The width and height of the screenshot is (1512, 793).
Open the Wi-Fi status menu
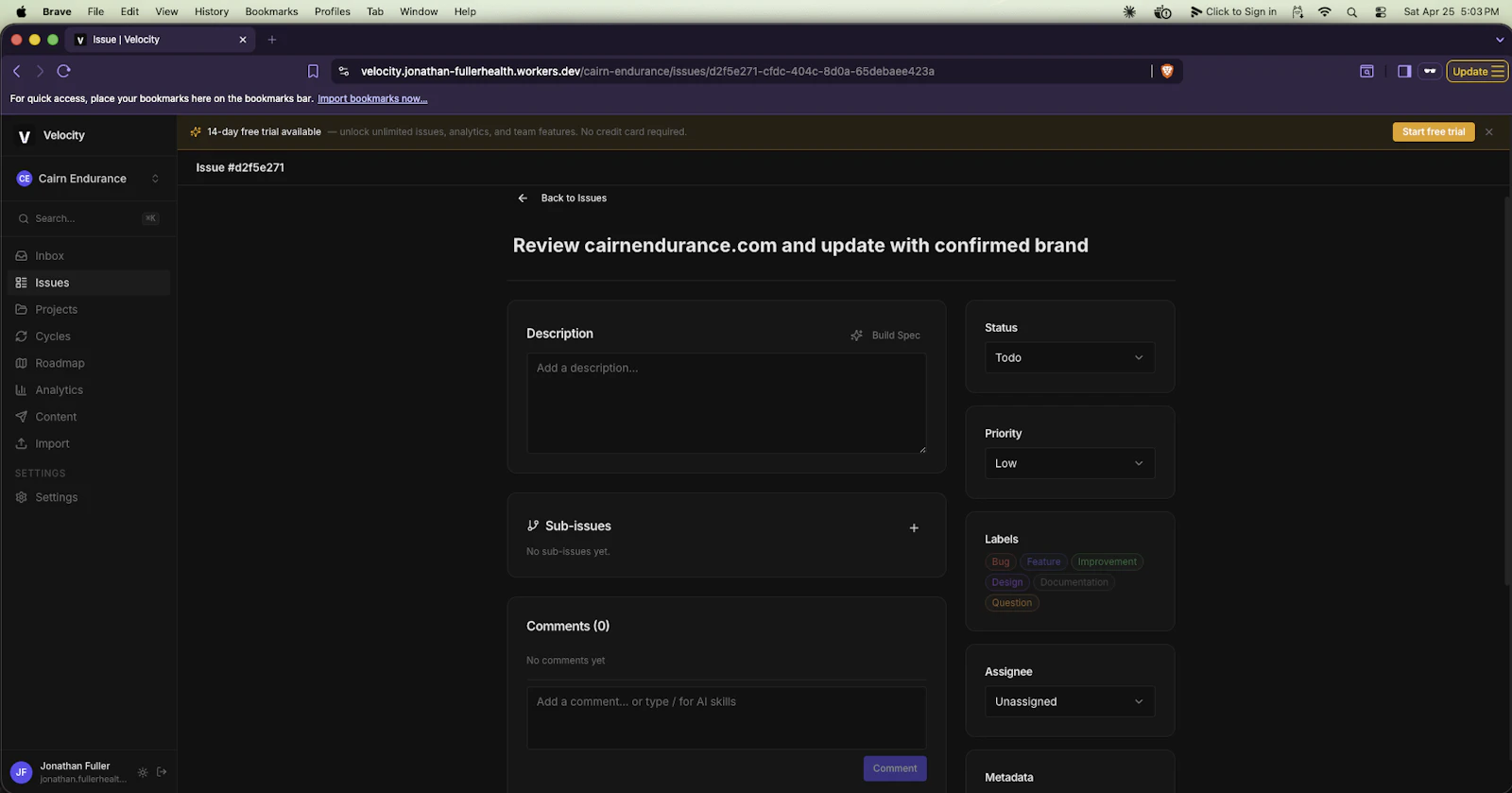tap(1325, 11)
